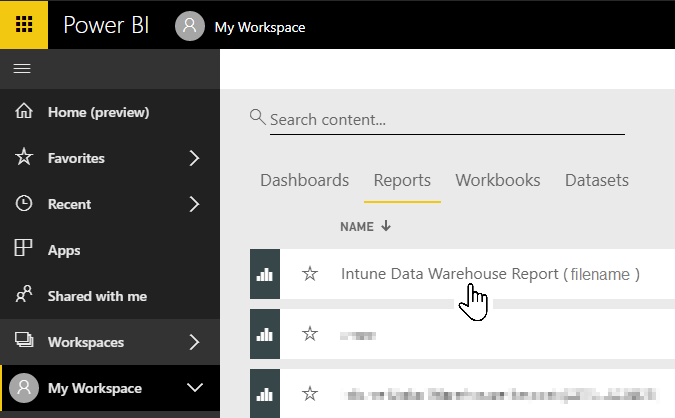Click Intune Data Warehouse Report chart icon

pos(265,274)
